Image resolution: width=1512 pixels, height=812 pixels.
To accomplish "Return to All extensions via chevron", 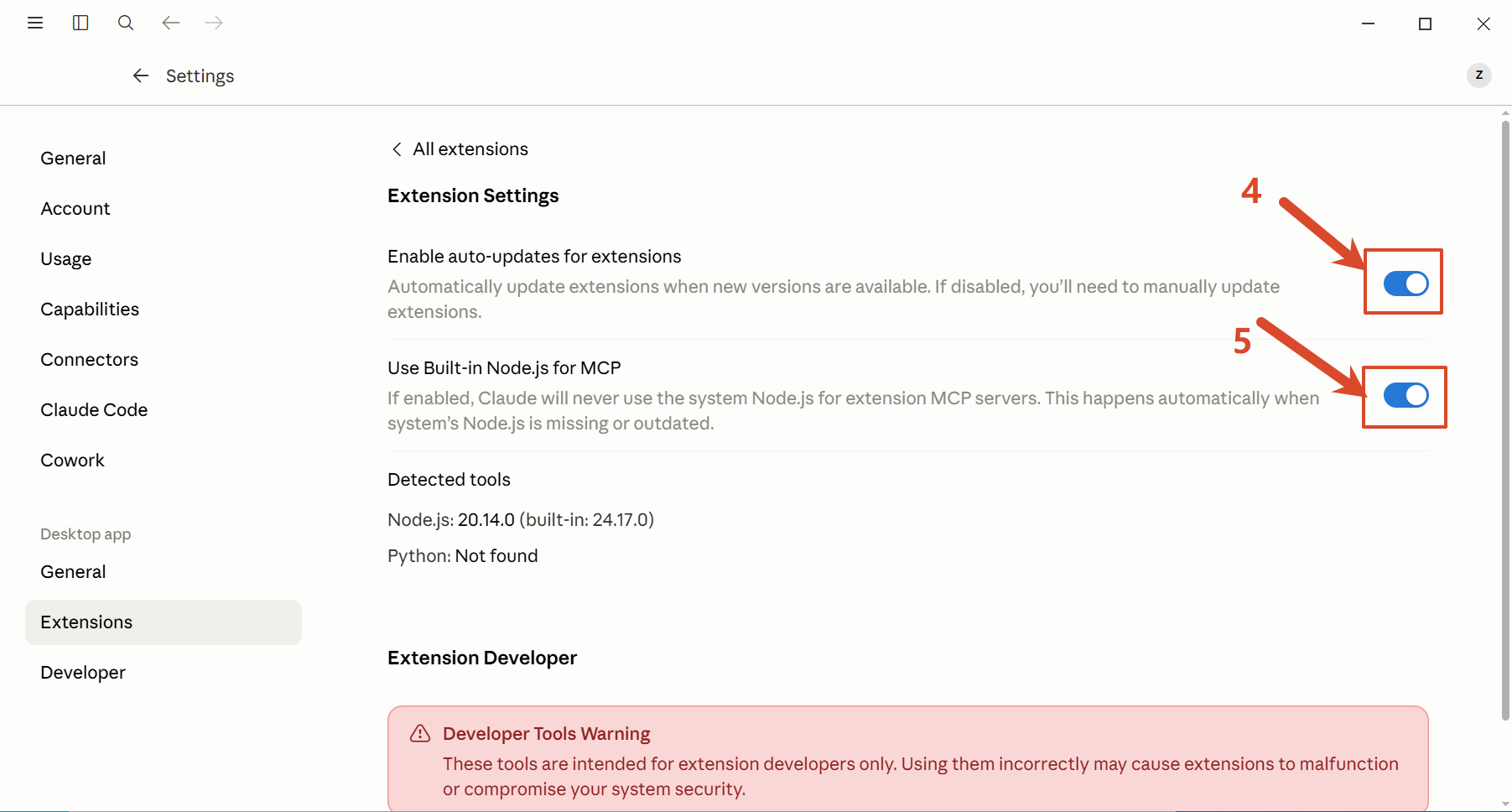I will 397,149.
